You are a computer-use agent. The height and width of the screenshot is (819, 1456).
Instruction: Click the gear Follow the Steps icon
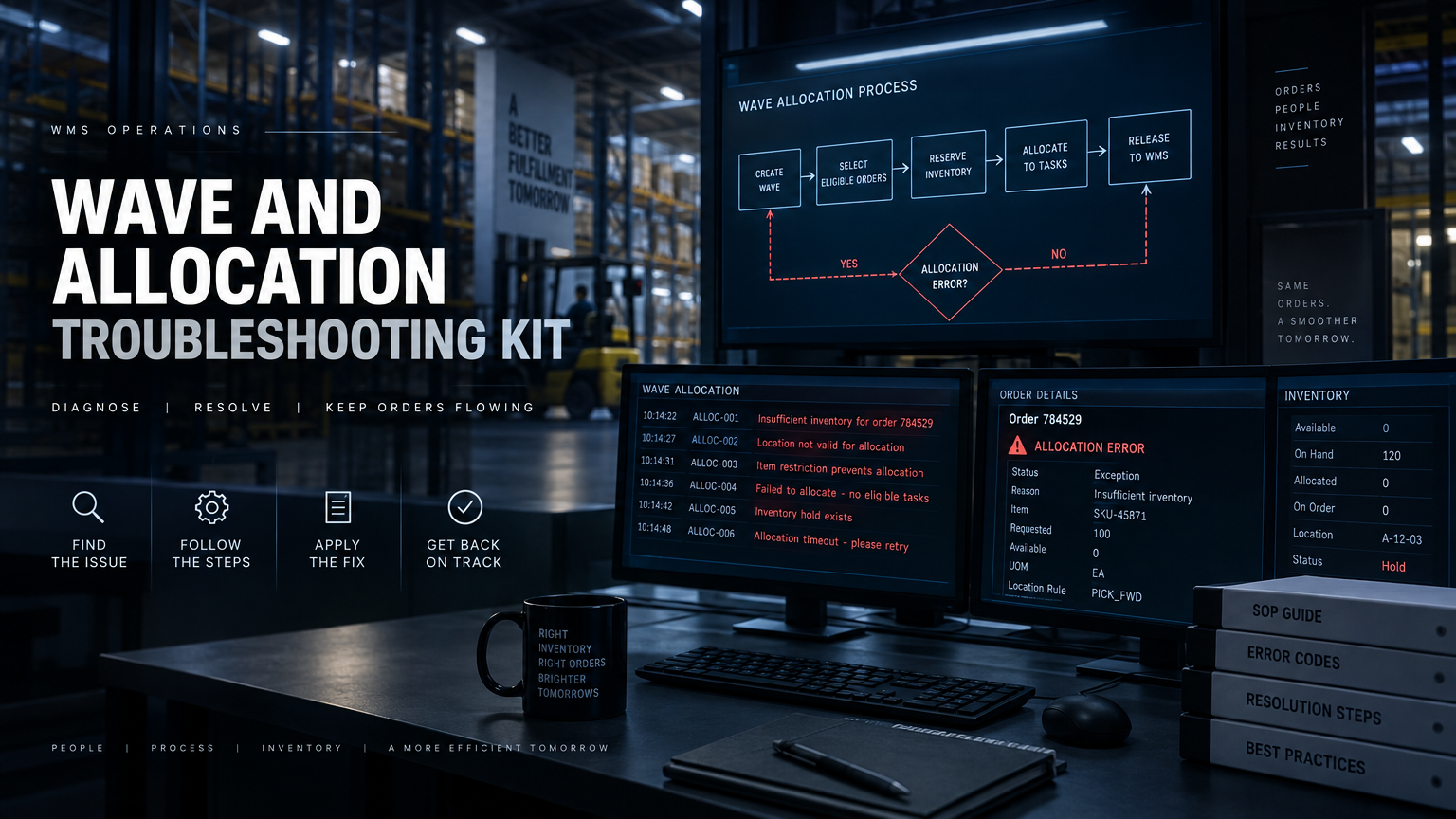(x=211, y=507)
